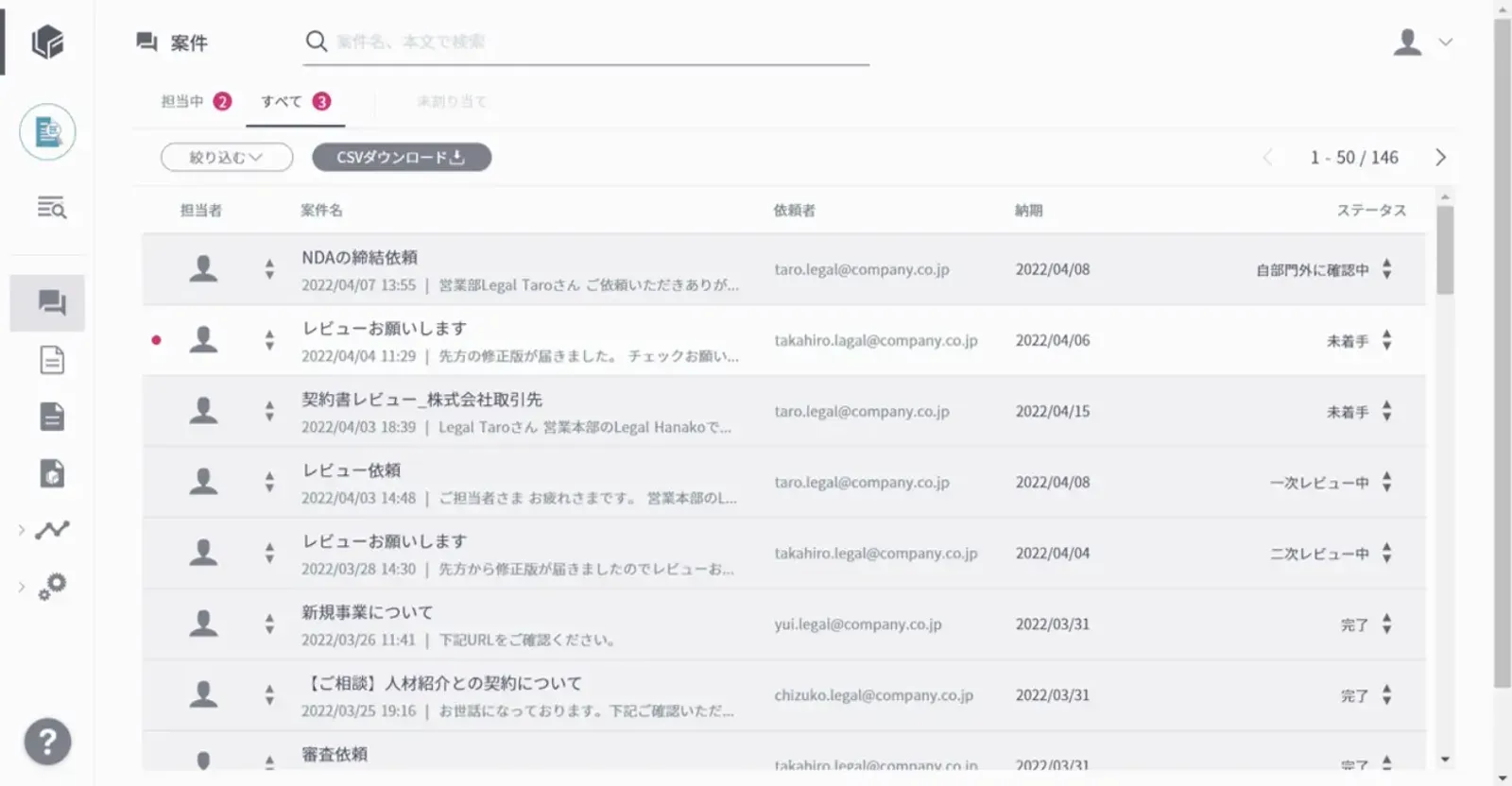Image resolution: width=1512 pixels, height=786 pixels.
Task: Open the user account menu dropdown
Action: (1422, 43)
